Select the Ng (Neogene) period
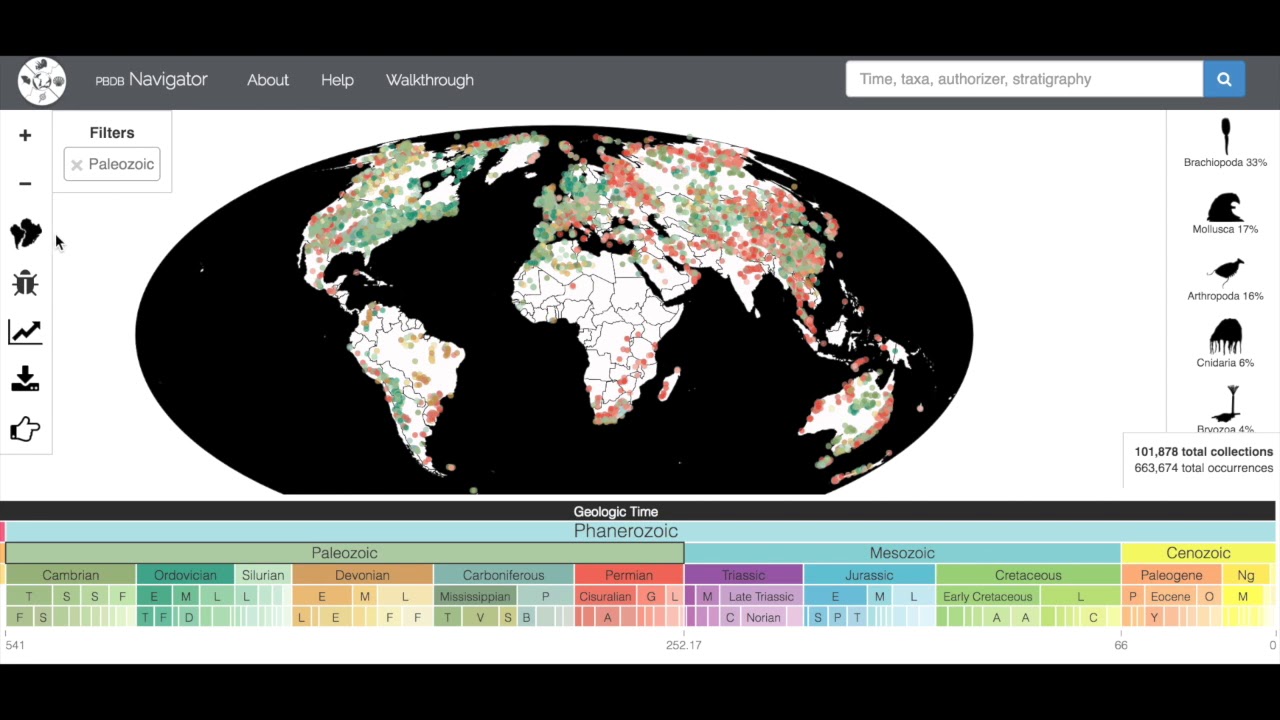Image resolution: width=1280 pixels, height=720 pixels. [x=1246, y=575]
